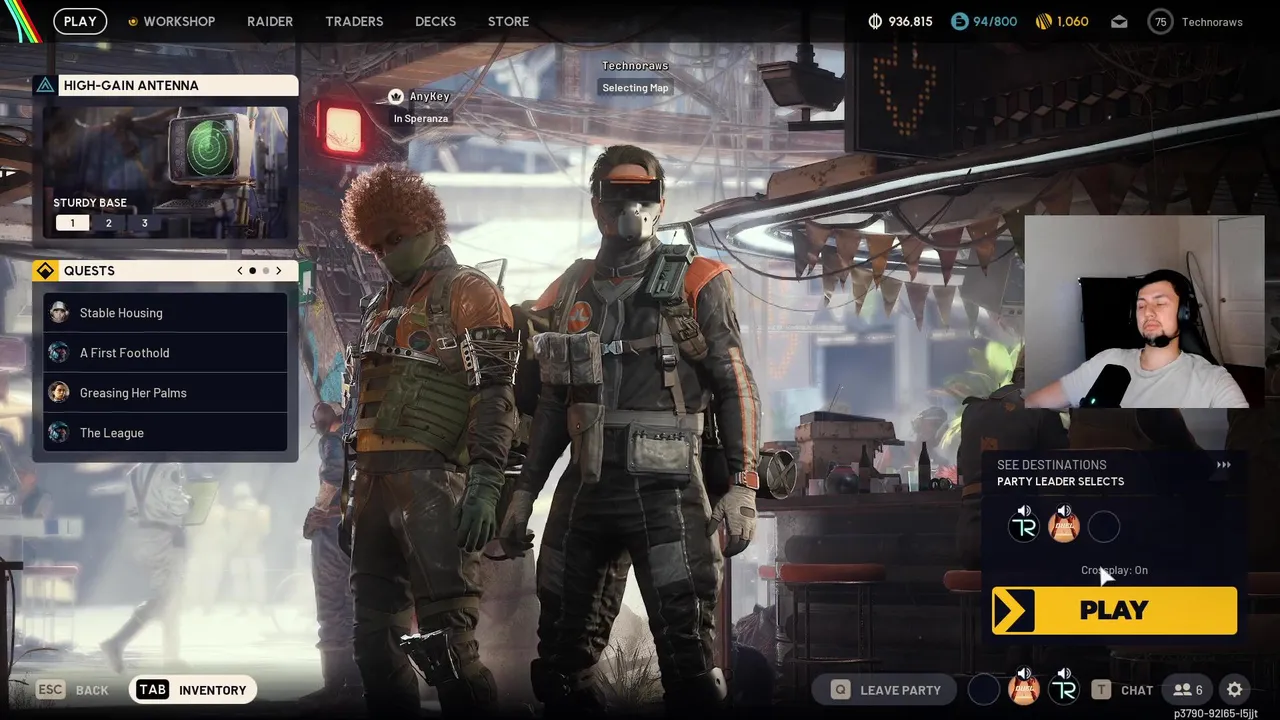Select the second quests page dot
The width and height of the screenshot is (1280, 720).
[265, 271]
